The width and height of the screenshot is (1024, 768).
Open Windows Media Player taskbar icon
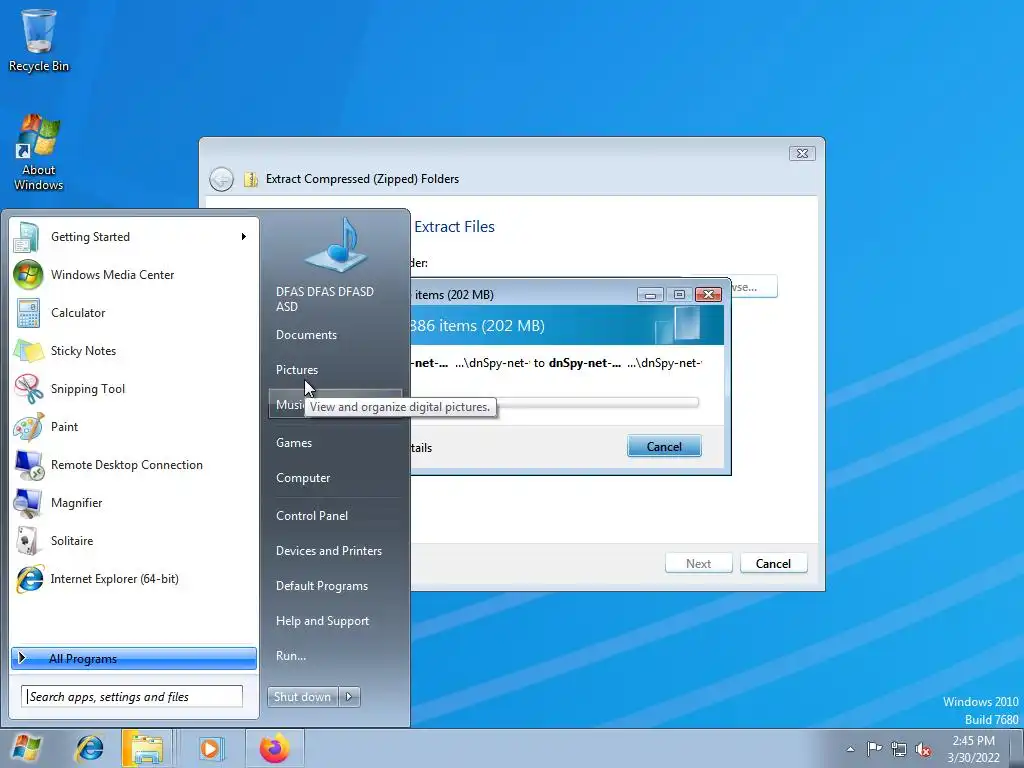click(210, 748)
